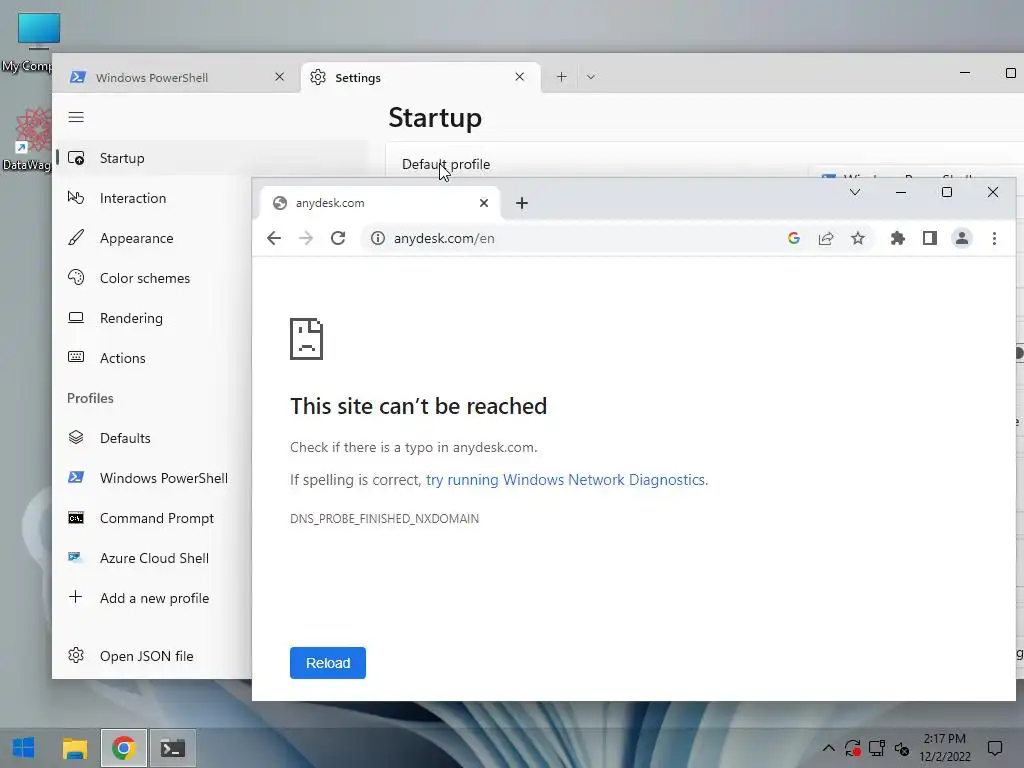
Task: Select the Windows PowerShell profile in the sidebar
Action: (154, 478)
